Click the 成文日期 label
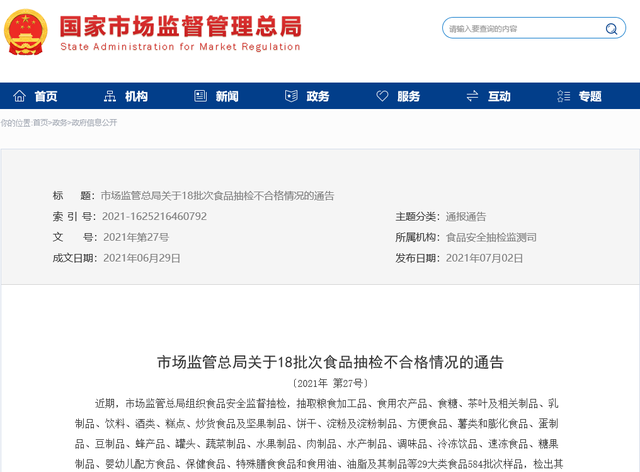 click(x=75, y=258)
